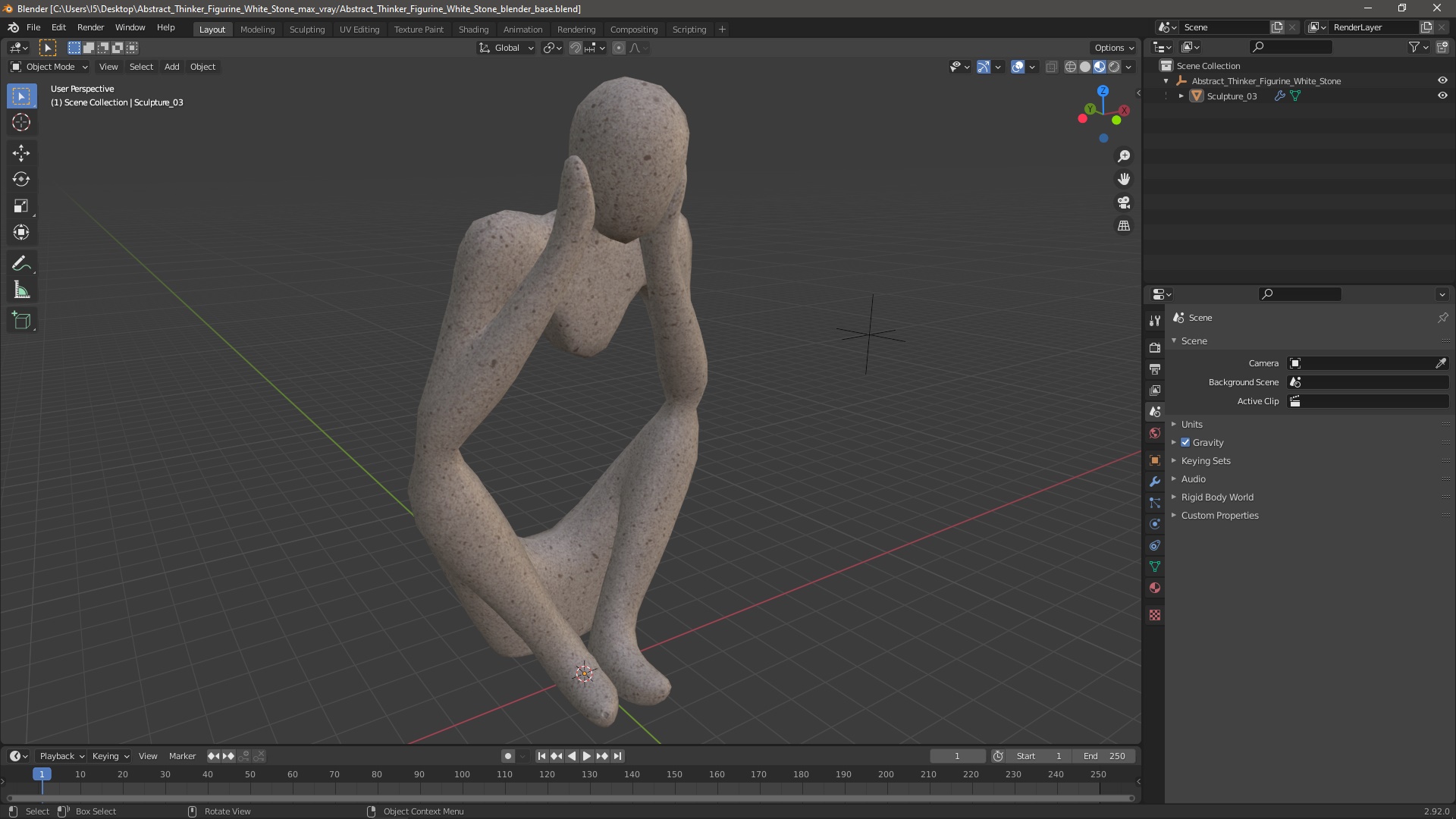1456x819 pixels.
Task: Switch to Wireframe viewport shading
Action: [1071, 67]
